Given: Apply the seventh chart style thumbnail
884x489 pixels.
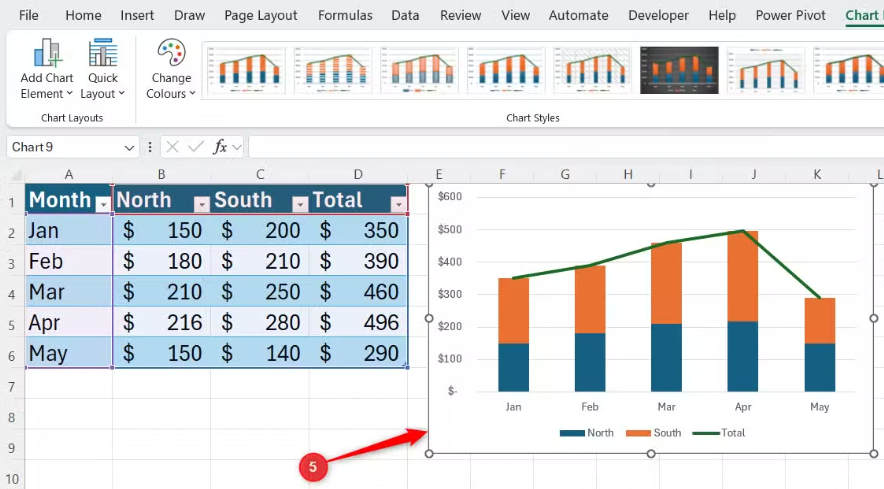Looking at the screenshot, I should click(x=766, y=71).
